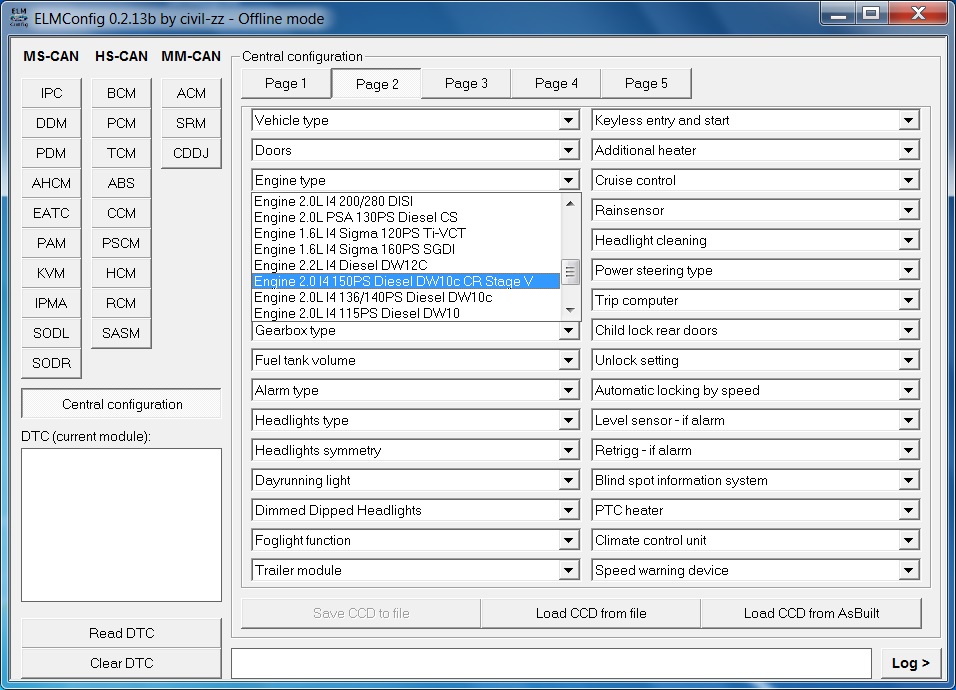Open the Cruise control dropdown
This screenshot has height=690, width=956.
coord(908,181)
